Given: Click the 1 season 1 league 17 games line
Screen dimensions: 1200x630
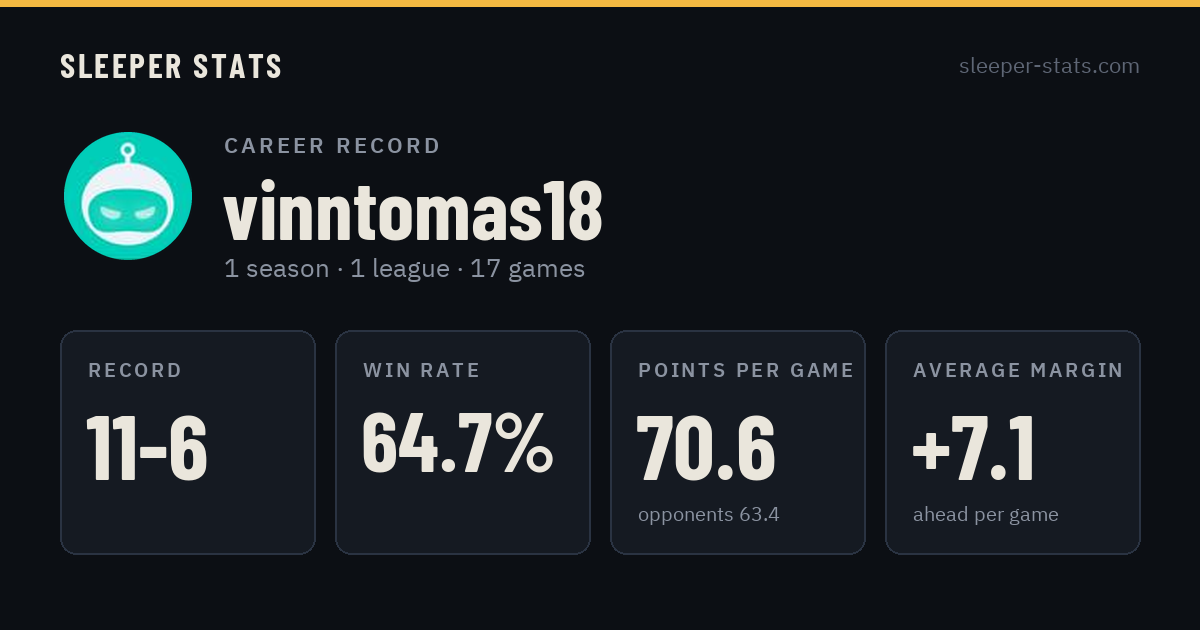Looking at the screenshot, I should (404, 269).
